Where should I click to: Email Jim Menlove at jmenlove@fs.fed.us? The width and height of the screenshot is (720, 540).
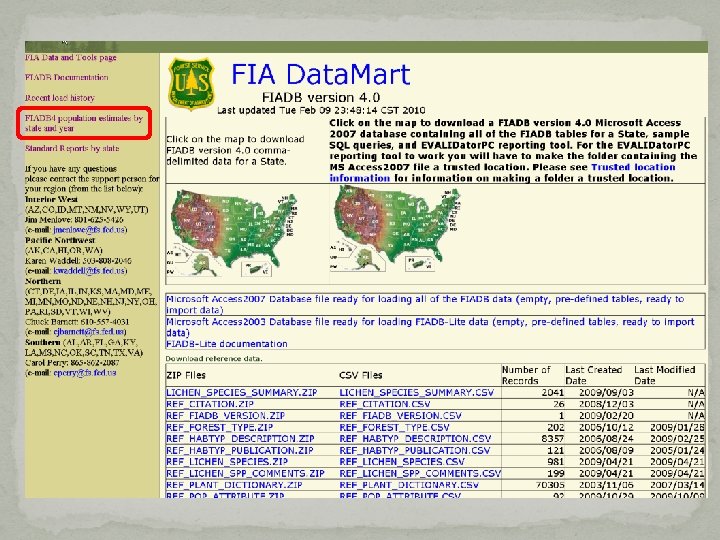(x=89, y=230)
